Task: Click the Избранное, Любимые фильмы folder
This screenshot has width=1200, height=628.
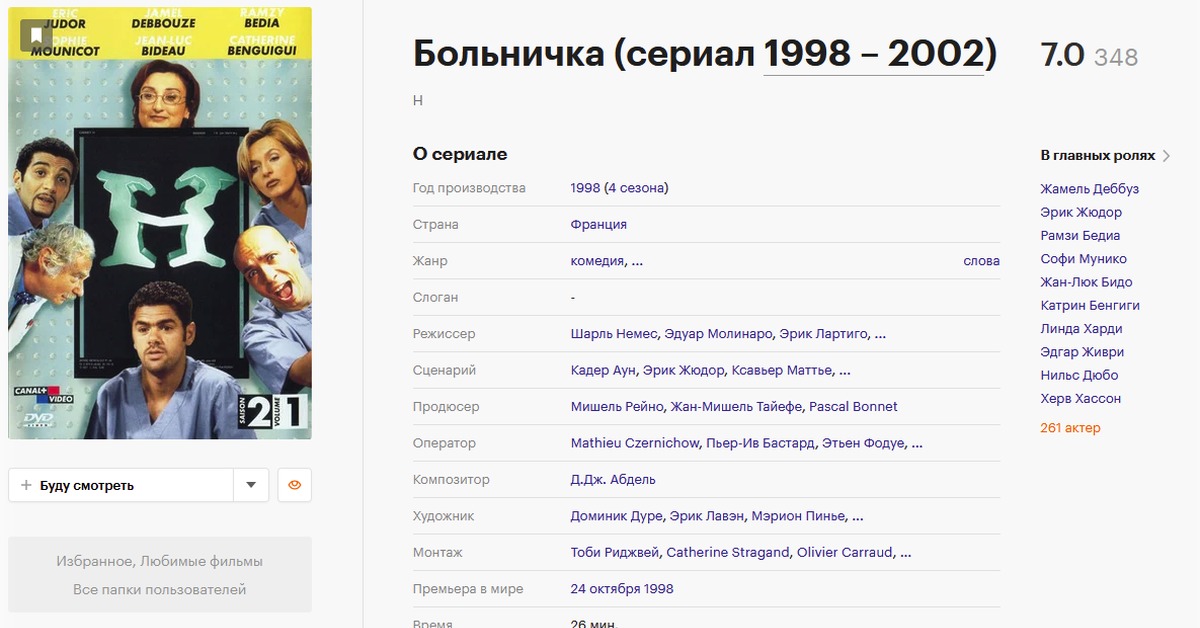Action: pyautogui.click(x=160, y=562)
